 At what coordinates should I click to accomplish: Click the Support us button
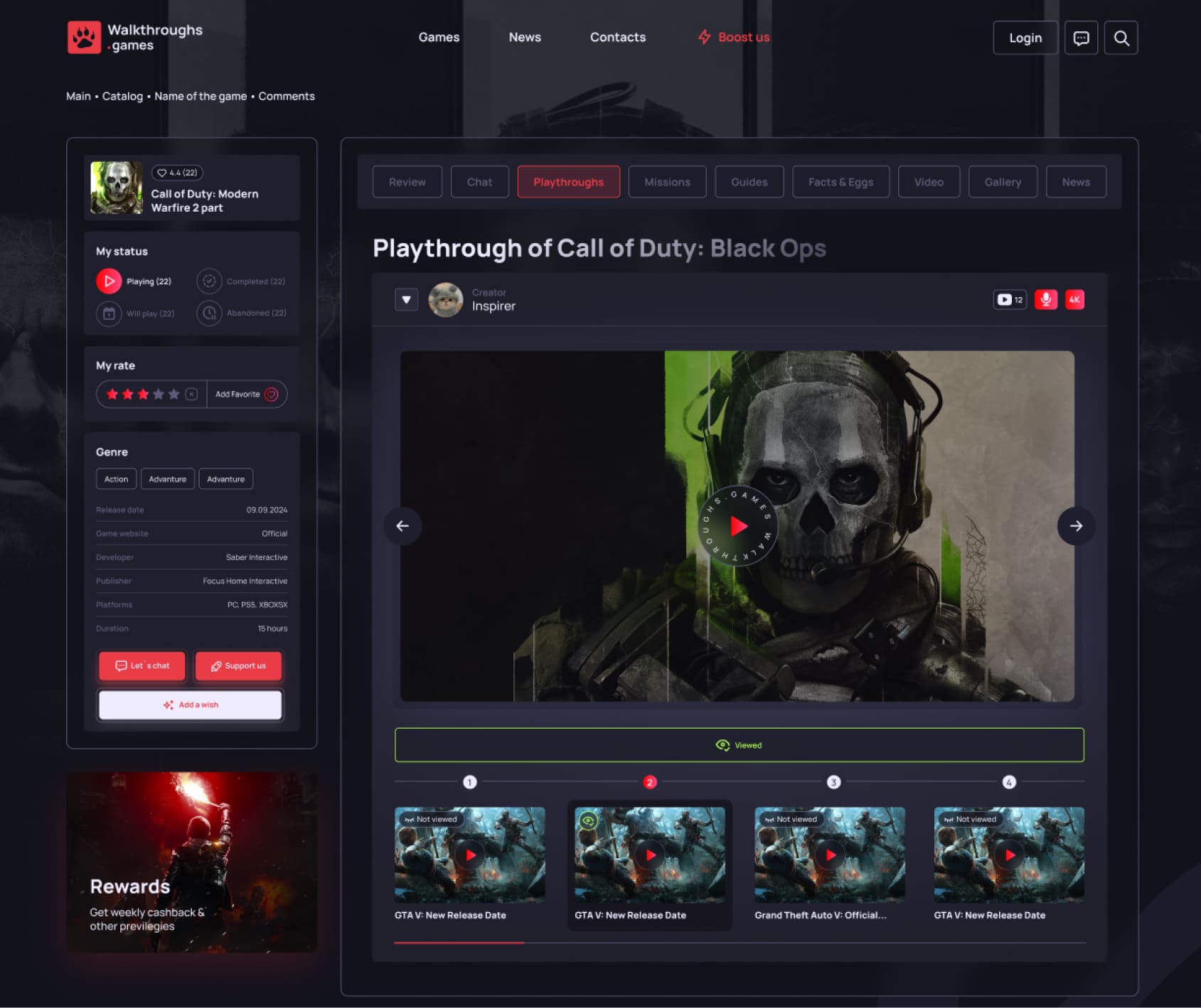coord(238,666)
